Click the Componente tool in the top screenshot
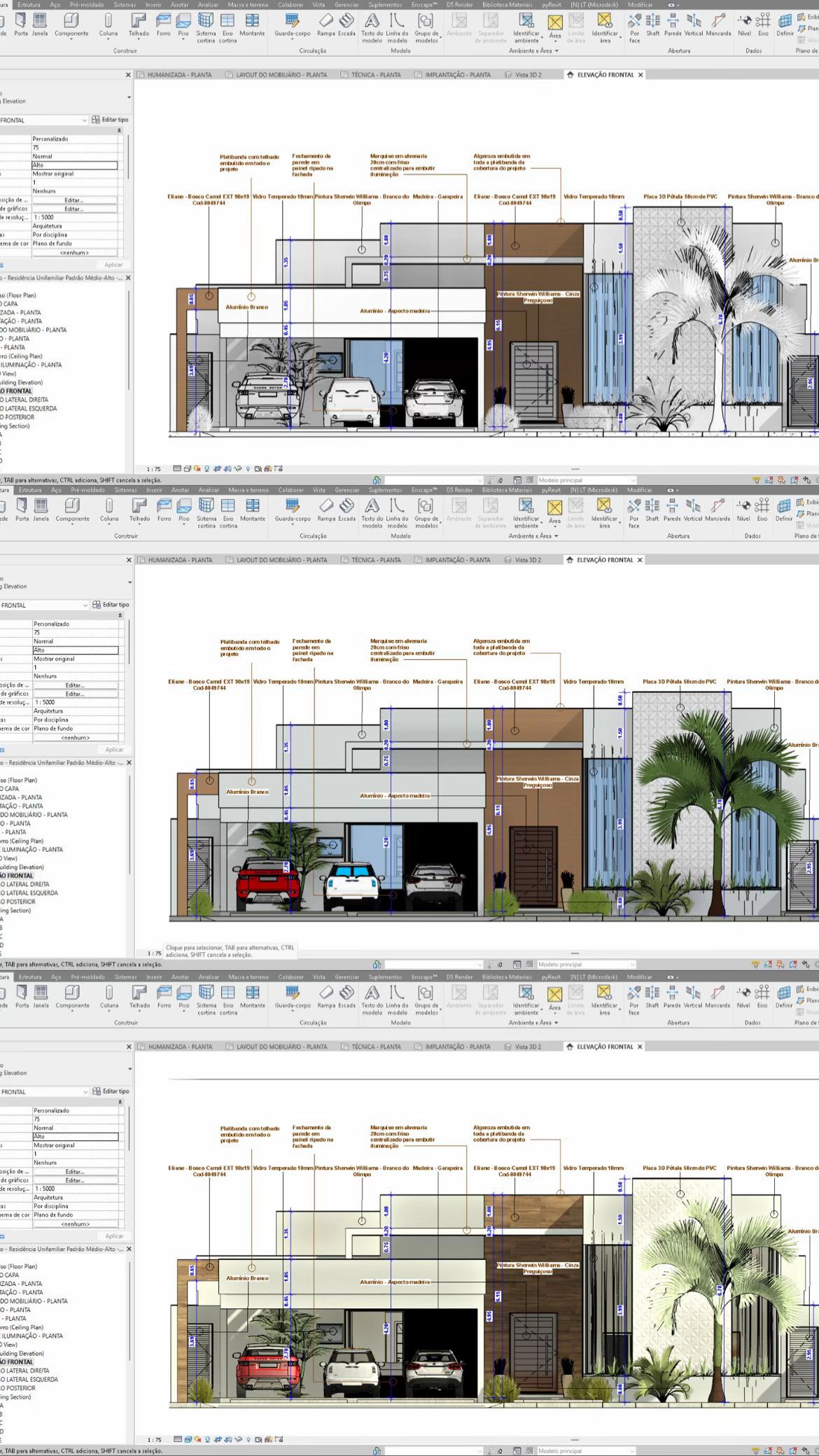The width and height of the screenshot is (819, 1456). point(72,24)
